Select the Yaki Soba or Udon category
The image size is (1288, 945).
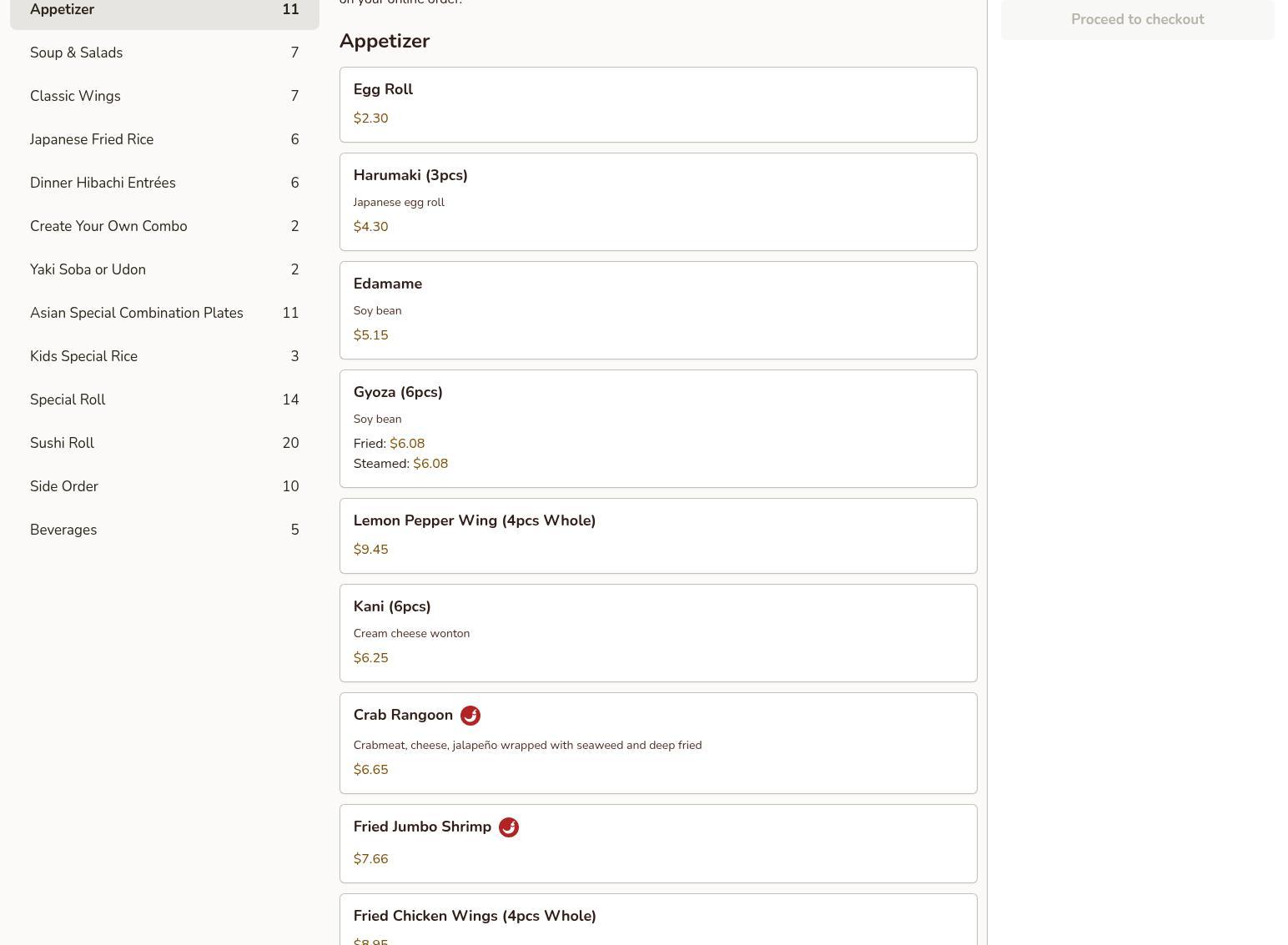[x=164, y=269]
